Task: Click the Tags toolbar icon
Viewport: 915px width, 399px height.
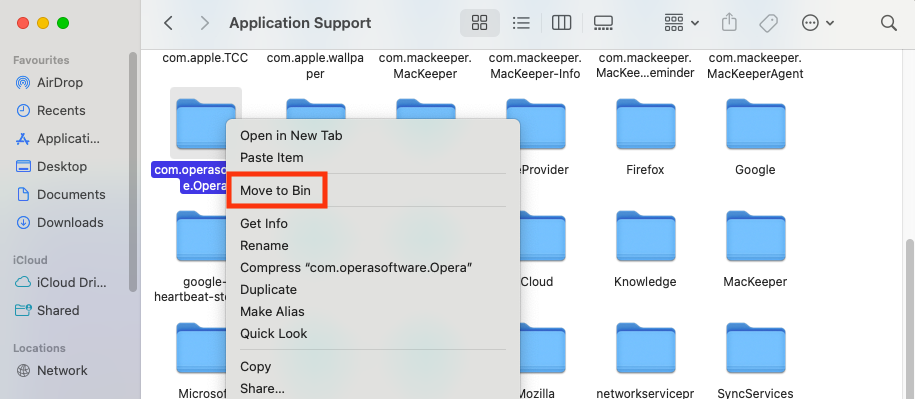Action: tap(768, 23)
